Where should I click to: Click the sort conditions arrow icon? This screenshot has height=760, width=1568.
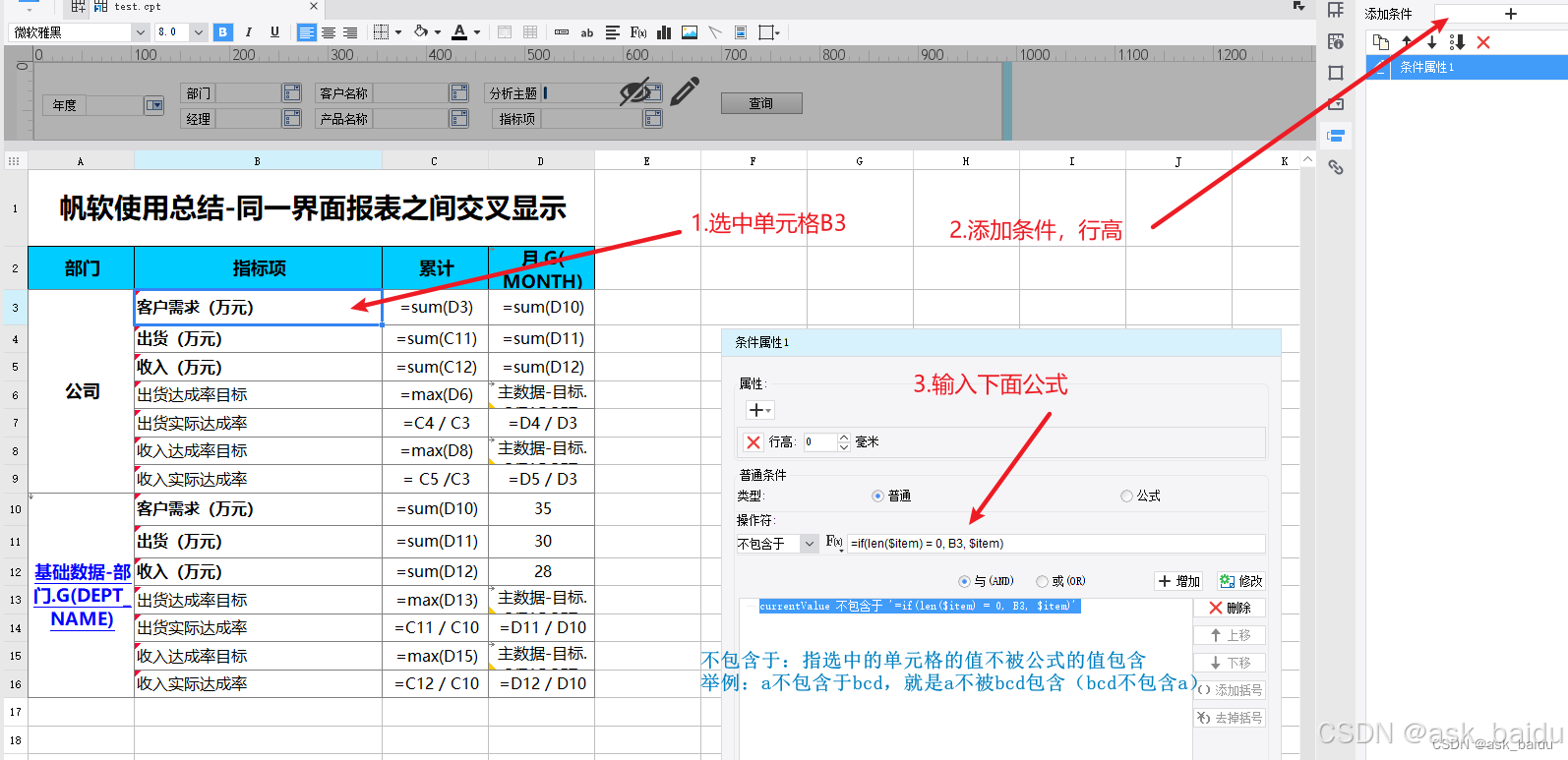click(1457, 42)
